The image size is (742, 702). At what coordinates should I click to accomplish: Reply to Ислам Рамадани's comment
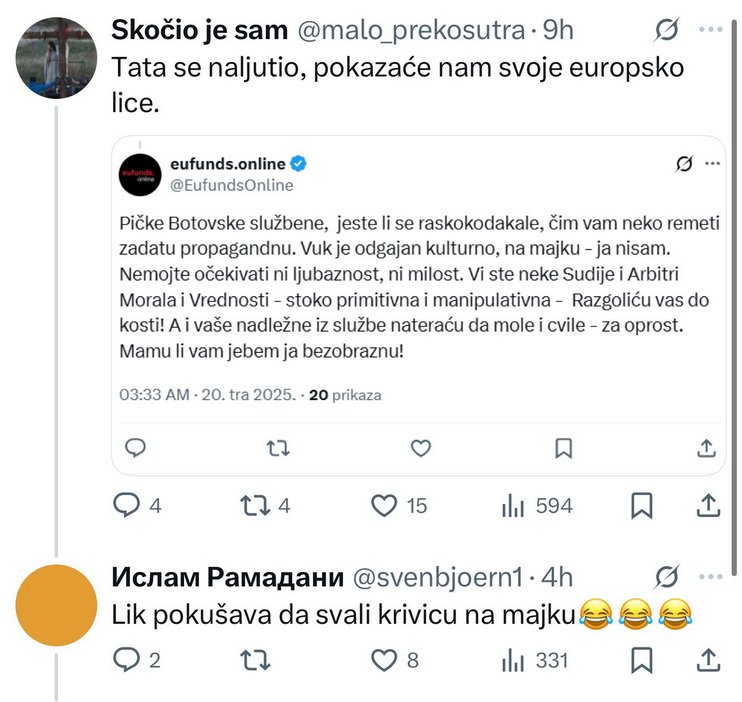pyautogui.click(x=126, y=659)
